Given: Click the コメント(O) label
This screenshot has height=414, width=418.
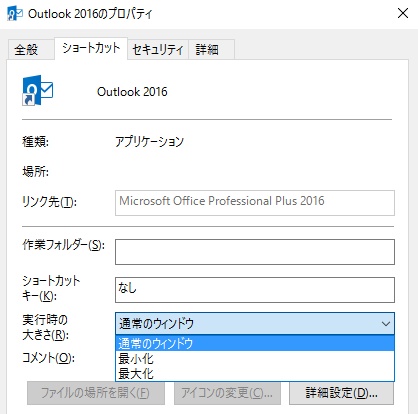Looking at the screenshot, I should 49,358.
